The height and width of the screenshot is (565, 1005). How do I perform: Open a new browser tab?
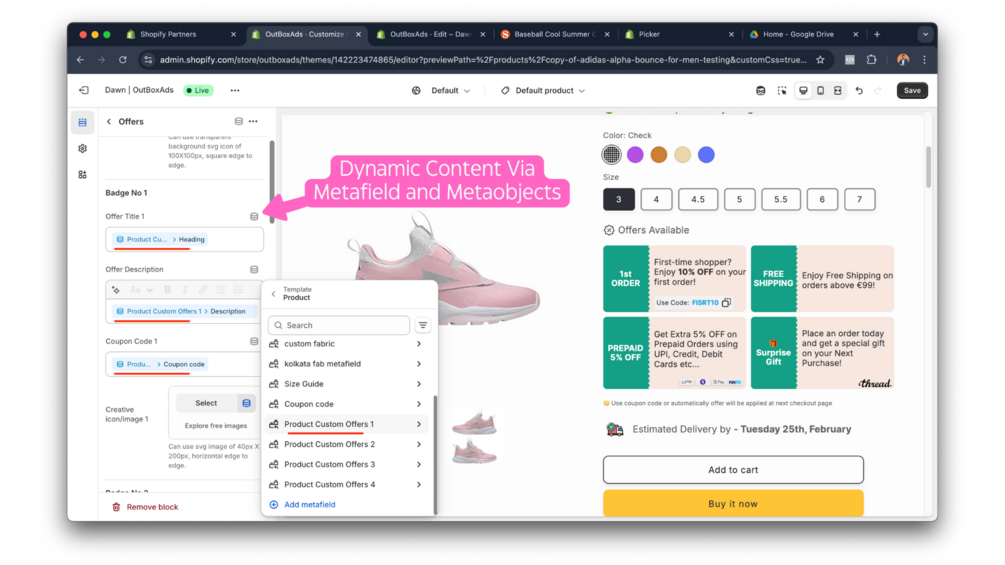click(877, 35)
